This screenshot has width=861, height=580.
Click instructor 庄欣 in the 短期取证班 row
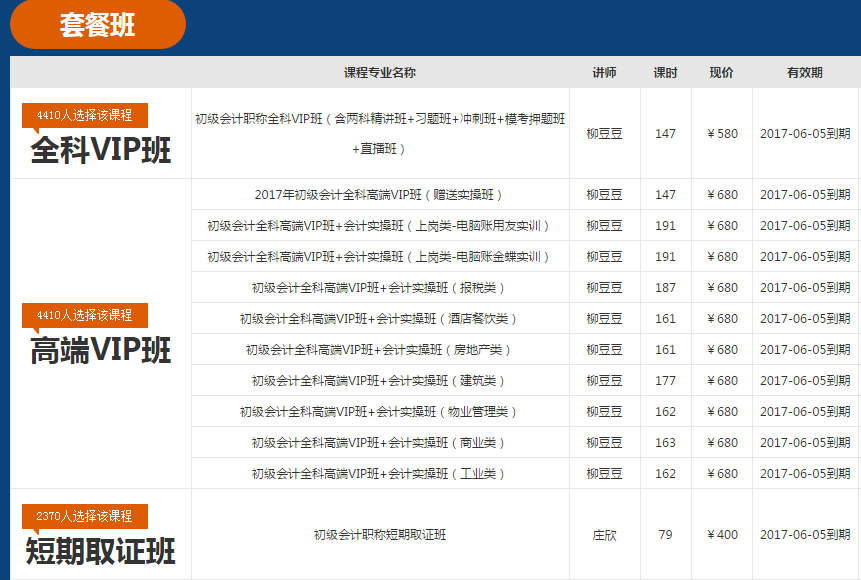605,534
